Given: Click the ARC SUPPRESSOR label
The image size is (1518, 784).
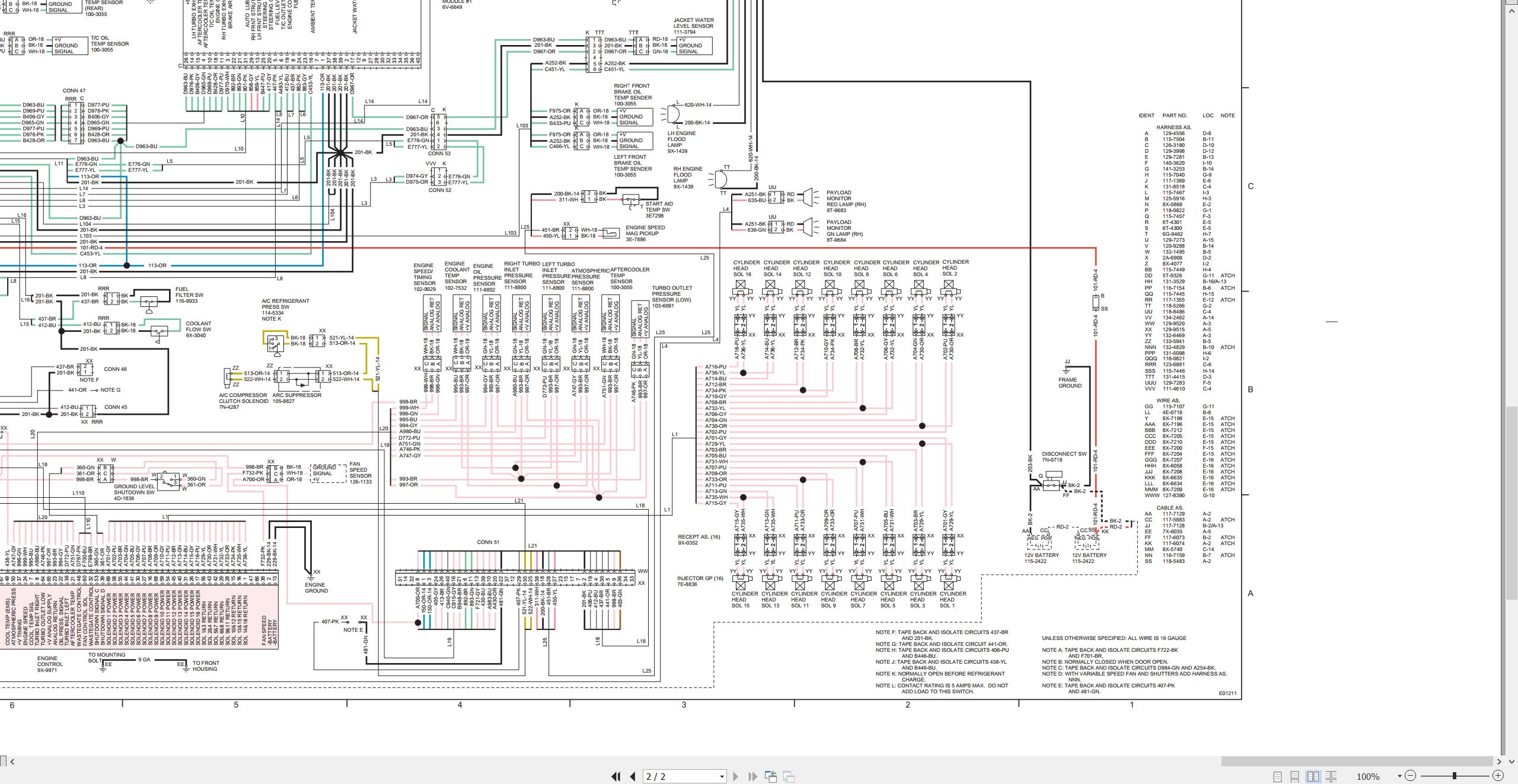Looking at the screenshot, I should [296, 395].
